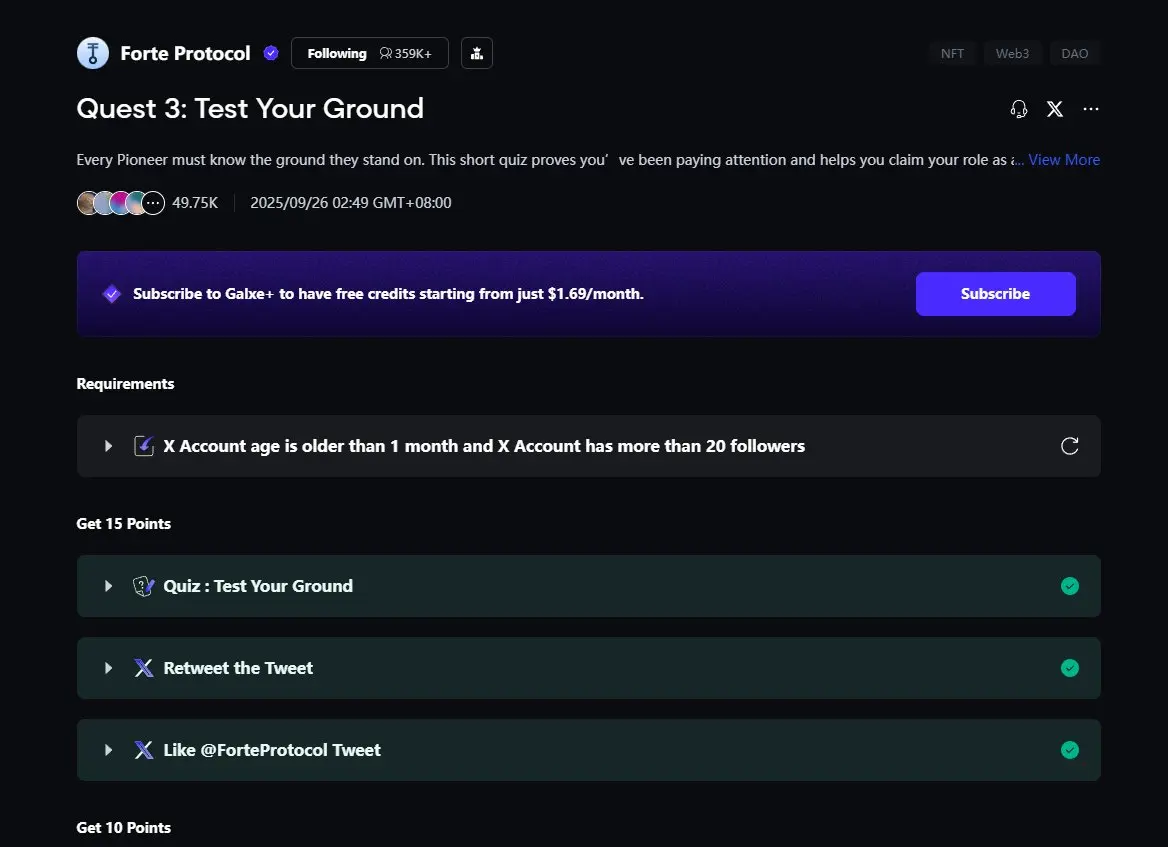Viewport: 1168px width, 847px height.
Task: Expand the Retweet the Tweet task
Action: pos(109,668)
